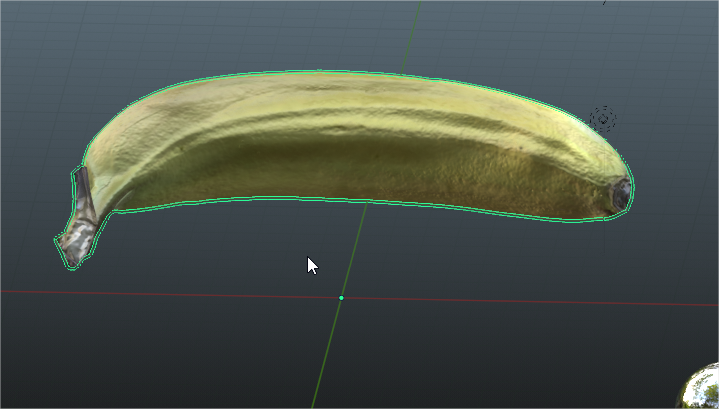Image resolution: width=719 pixels, height=409 pixels.
Task: Click the center of the dashed light gizmo
Action: pyautogui.click(x=603, y=120)
